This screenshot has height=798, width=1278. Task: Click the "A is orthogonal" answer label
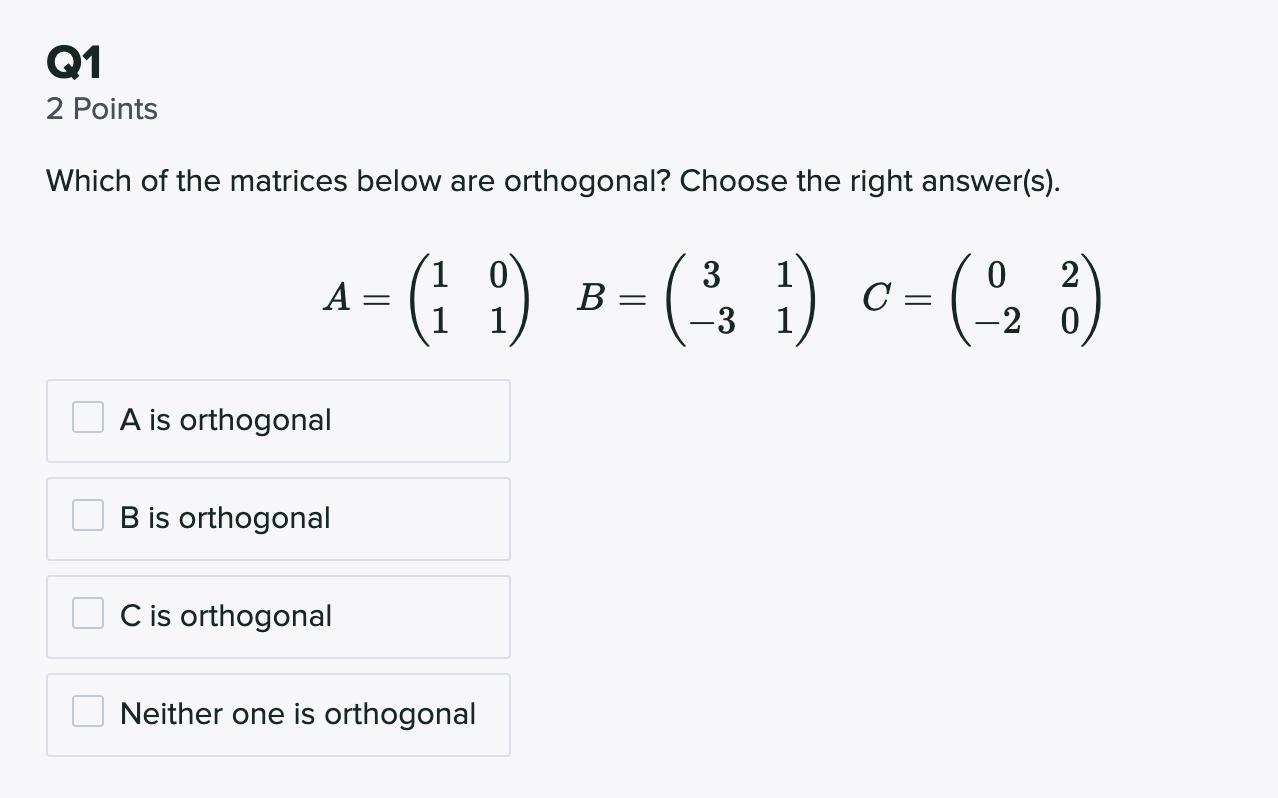coord(225,420)
